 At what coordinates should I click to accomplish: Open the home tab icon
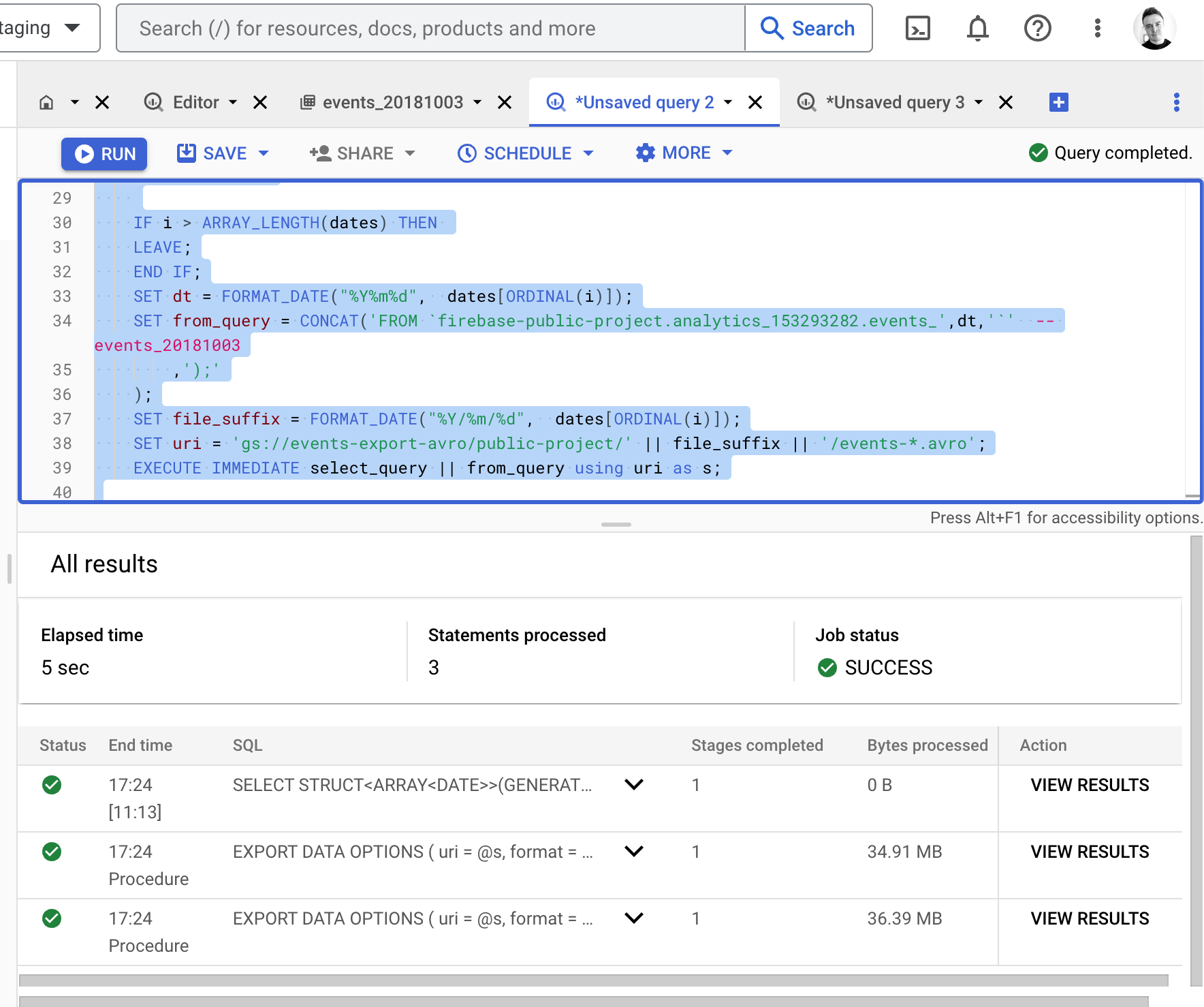(46, 103)
